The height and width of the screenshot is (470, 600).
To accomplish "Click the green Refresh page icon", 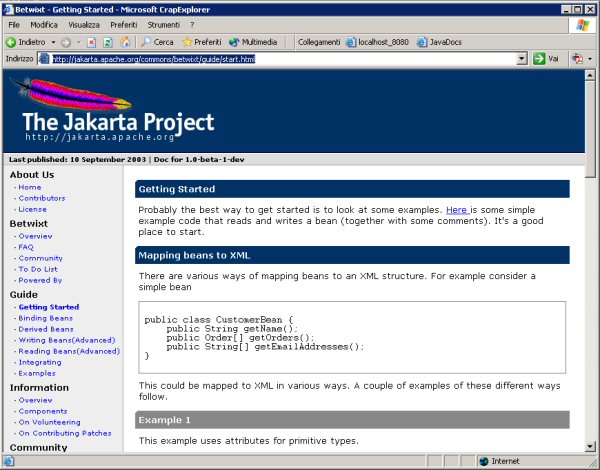I will pyautogui.click(x=108, y=42).
